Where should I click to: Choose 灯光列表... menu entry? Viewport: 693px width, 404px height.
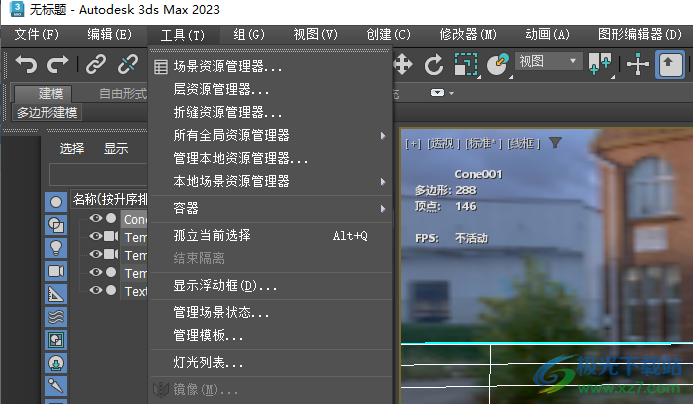[270, 363]
